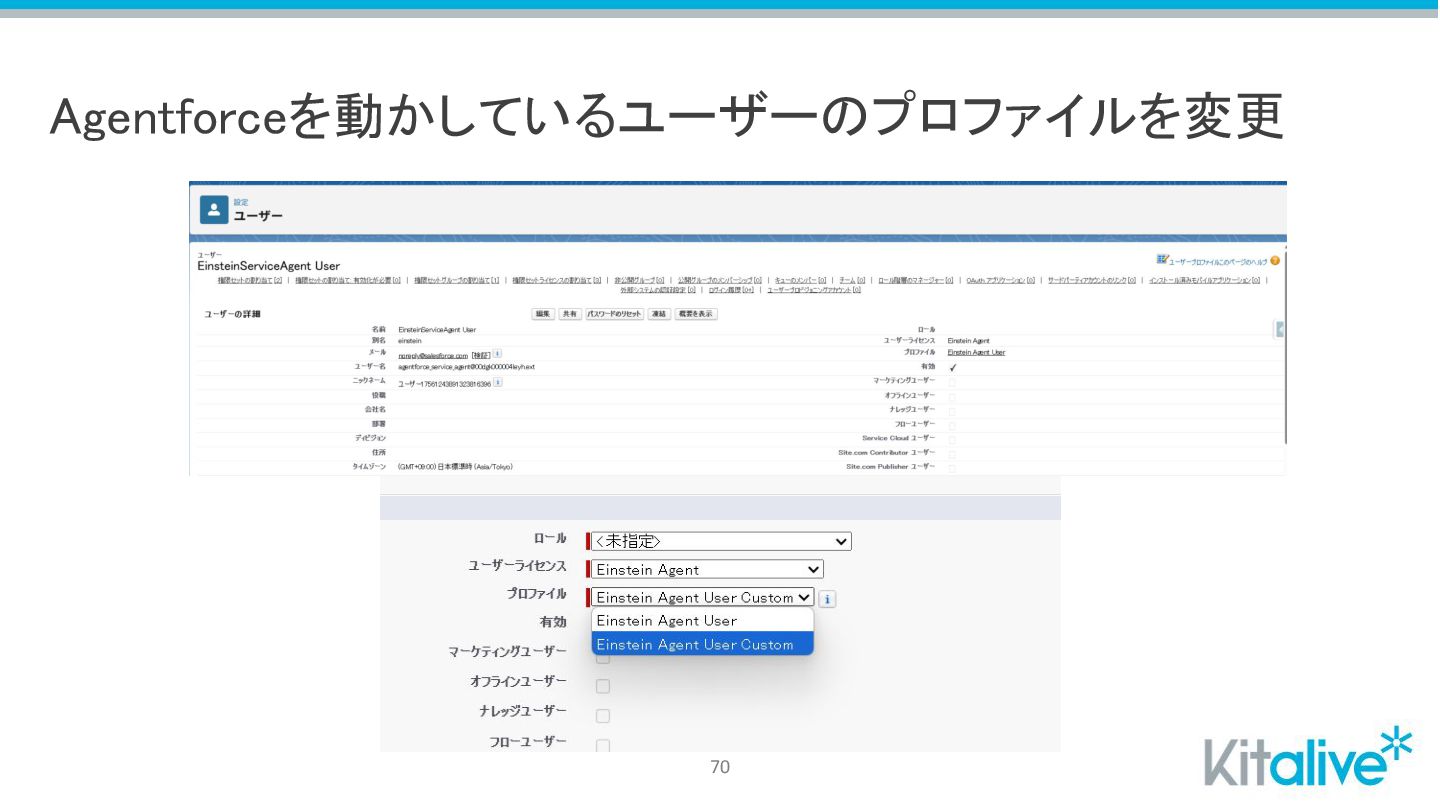Open 権限セットグループの割り当て [1] link
Viewport: 1440px width, 810px height.
(457, 280)
